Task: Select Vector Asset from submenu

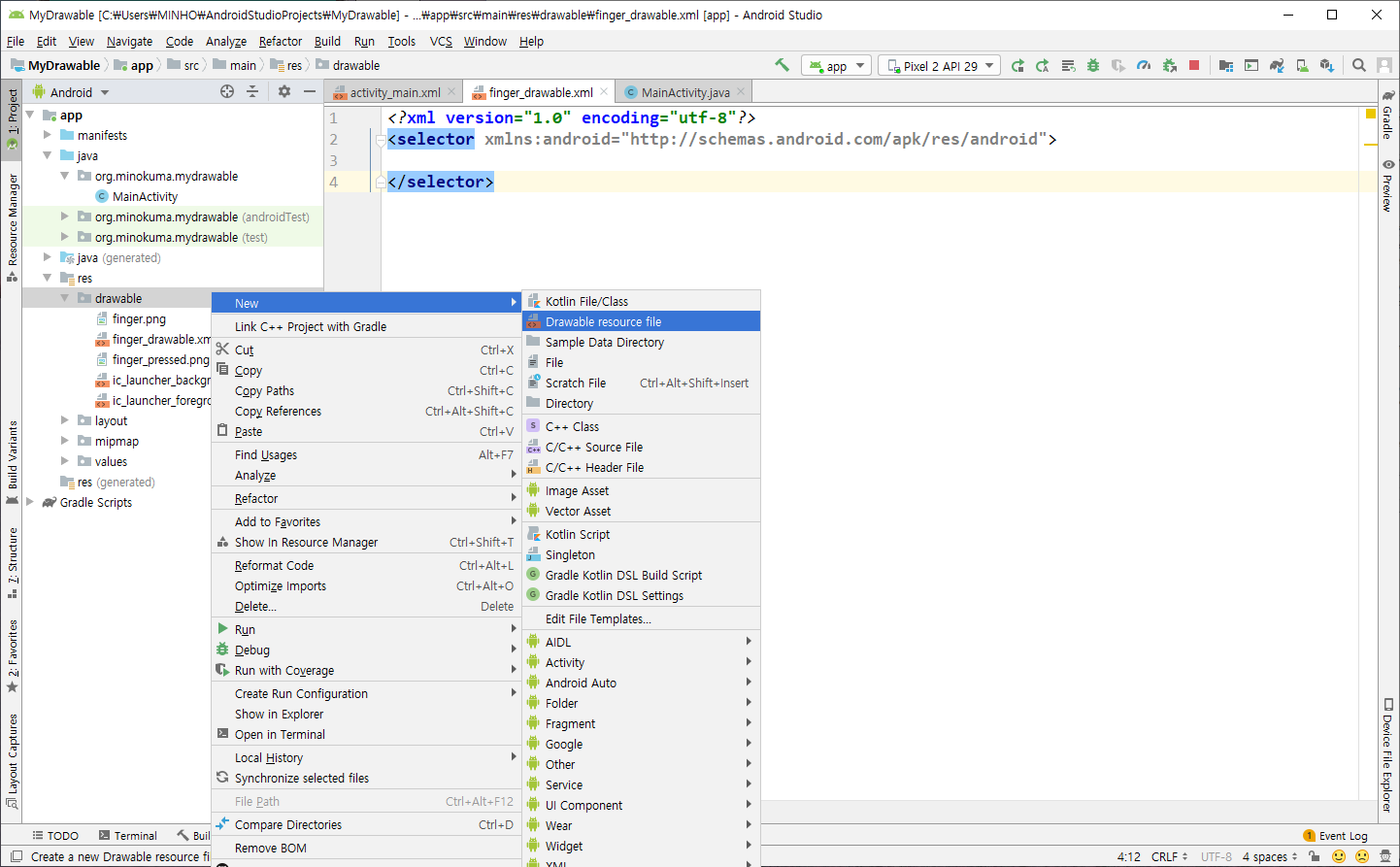Action: (x=642, y=511)
